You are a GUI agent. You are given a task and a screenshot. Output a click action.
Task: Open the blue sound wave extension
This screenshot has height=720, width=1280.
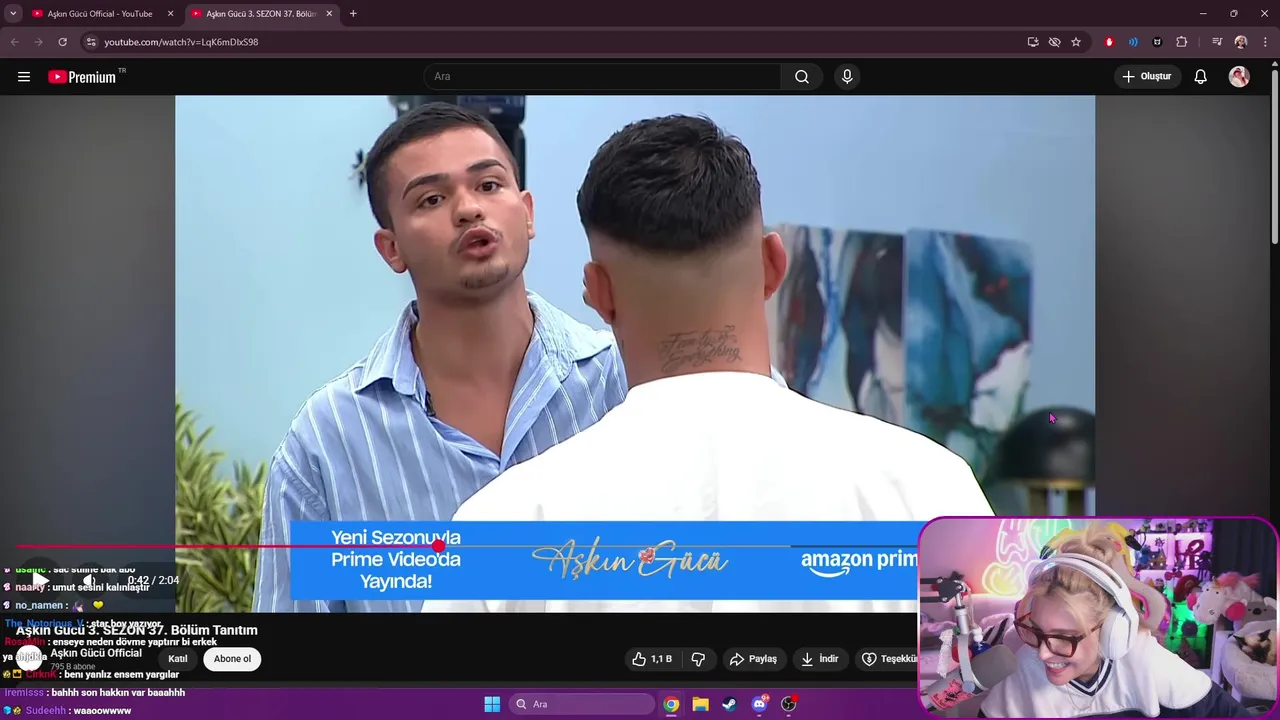pos(1133,42)
